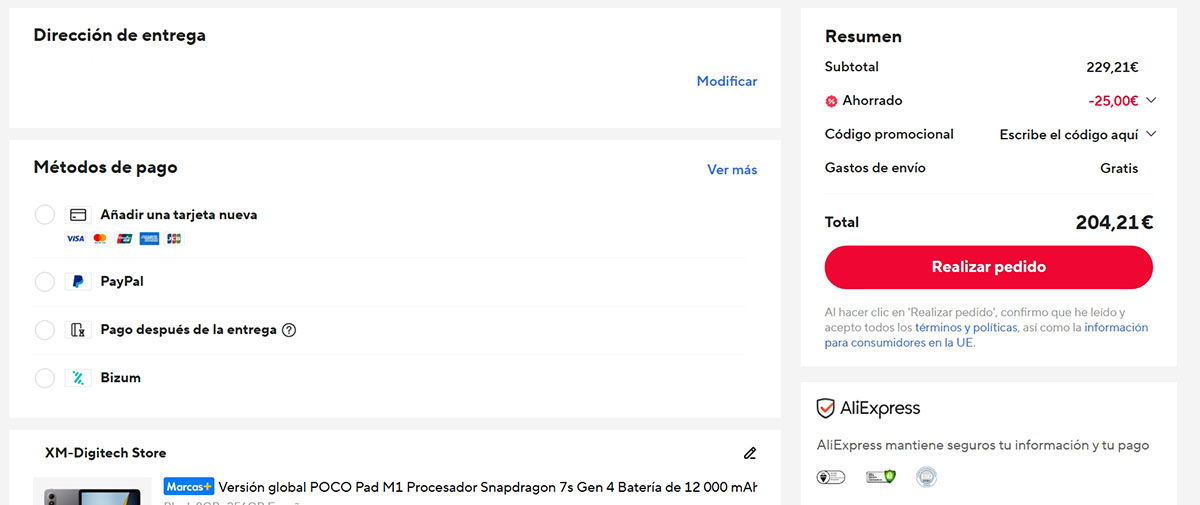
Task: Click the 'Marcas+' badge on the product
Action: pyautogui.click(x=189, y=487)
